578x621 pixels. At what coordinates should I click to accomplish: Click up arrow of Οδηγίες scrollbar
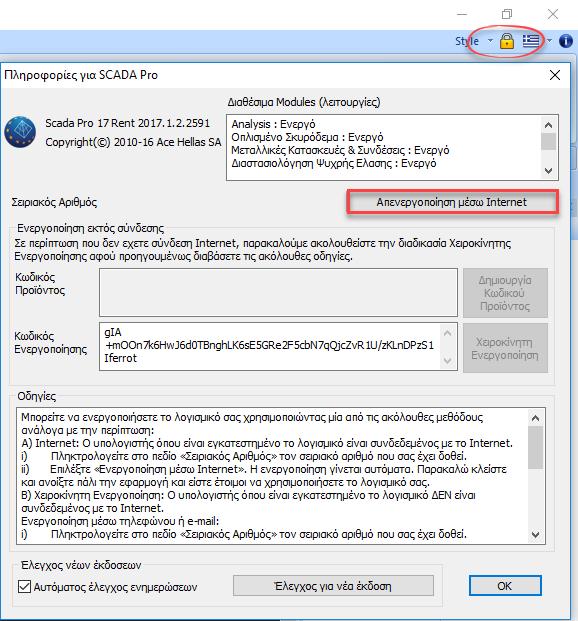535,418
